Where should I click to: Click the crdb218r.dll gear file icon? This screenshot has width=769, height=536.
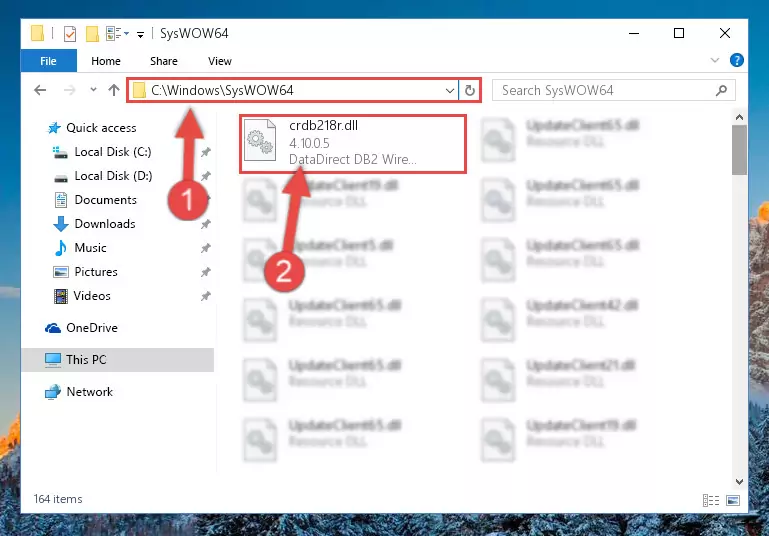260,140
